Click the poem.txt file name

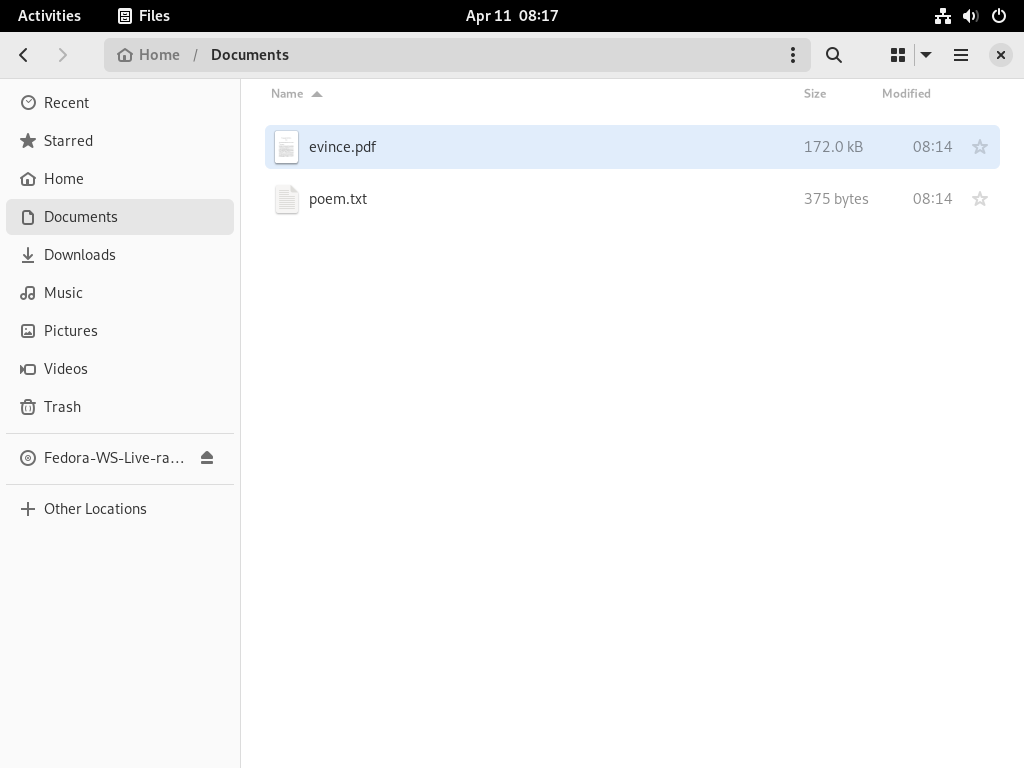click(x=338, y=199)
